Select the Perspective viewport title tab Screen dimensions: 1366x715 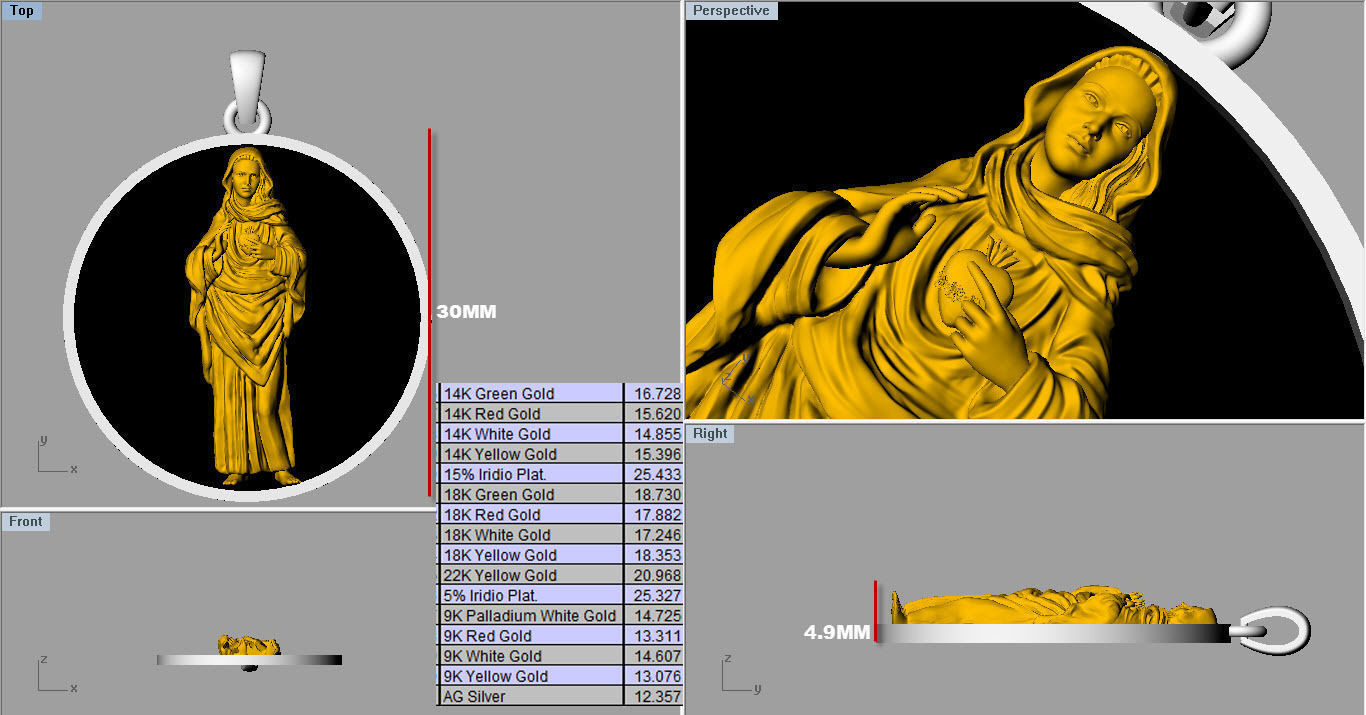coord(731,10)
